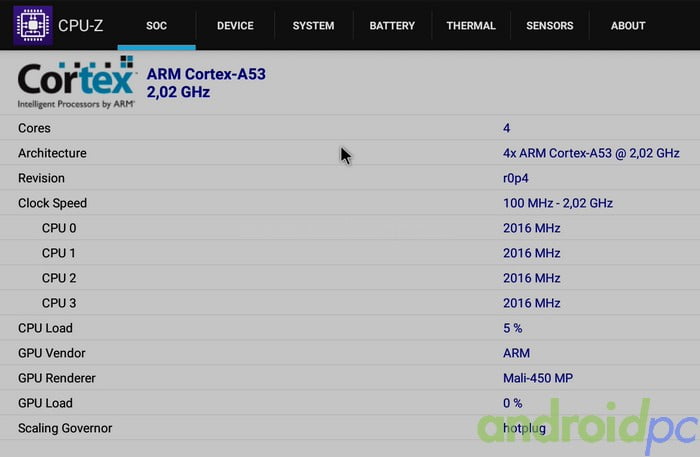The image size is (700, 457).
Task: Select the SOC tab
Action: pyautogui.click(x=156, y=25)
